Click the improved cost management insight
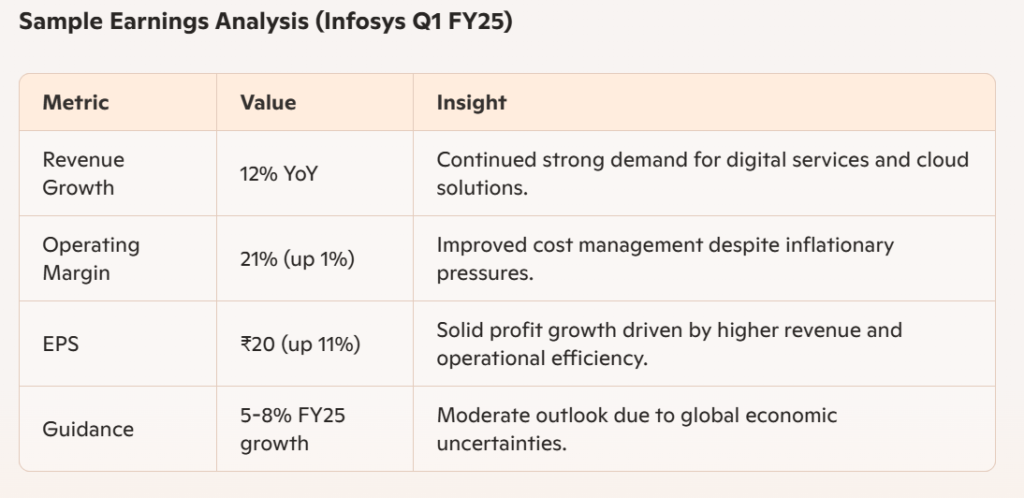This screenshot has height=498, width=1024. click(x=665, y=258)
